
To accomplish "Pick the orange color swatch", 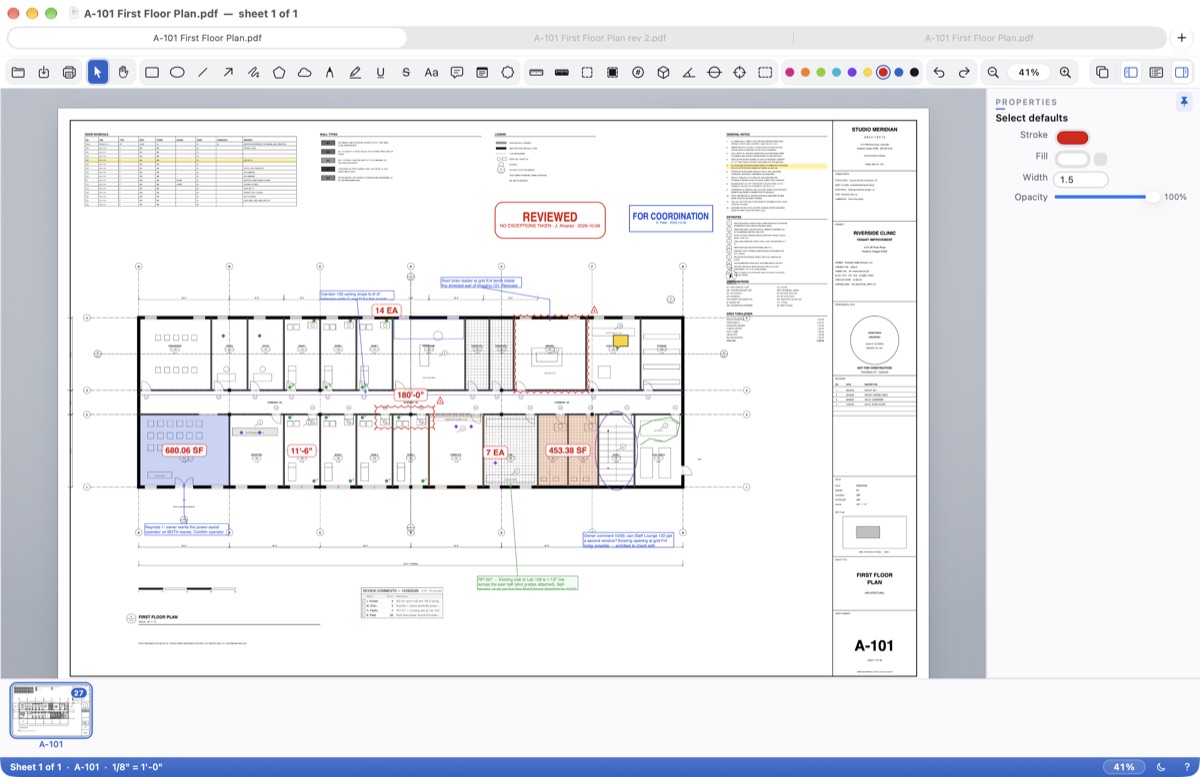I will click(805, 72).
